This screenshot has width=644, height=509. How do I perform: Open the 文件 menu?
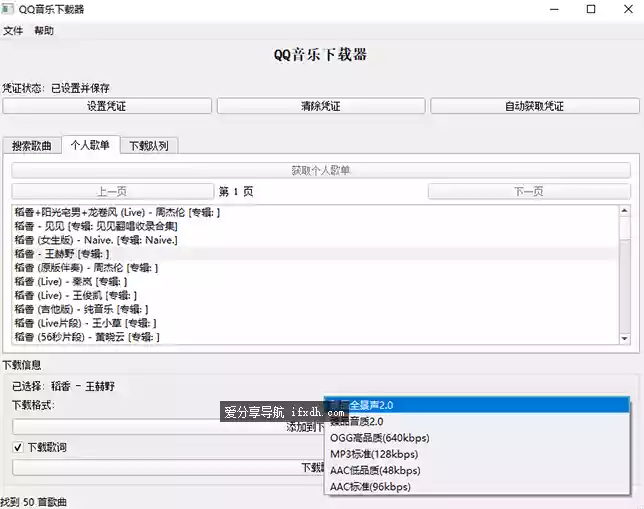13,31
